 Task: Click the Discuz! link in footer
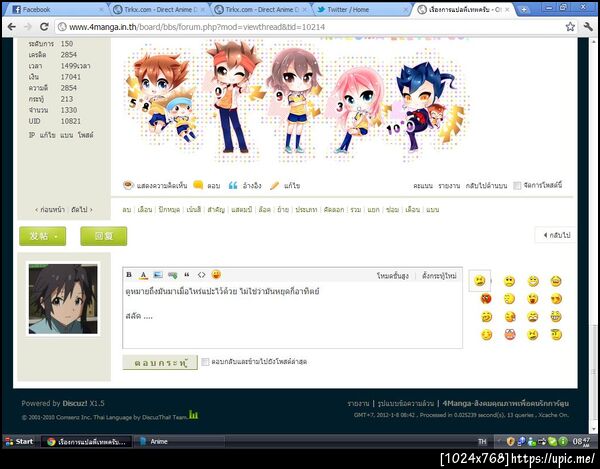(x=75, y=403)
